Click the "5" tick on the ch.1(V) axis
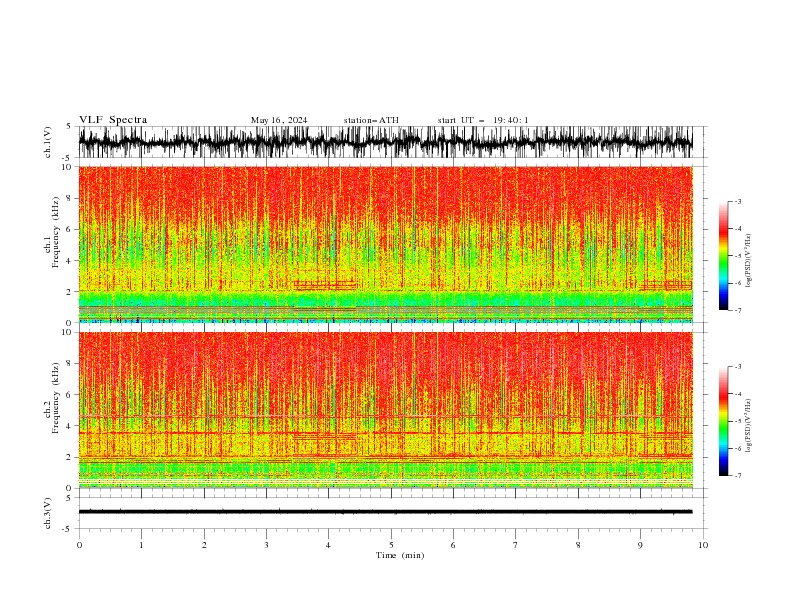Viewport: 792px width, 612px height. click(69, 126)
